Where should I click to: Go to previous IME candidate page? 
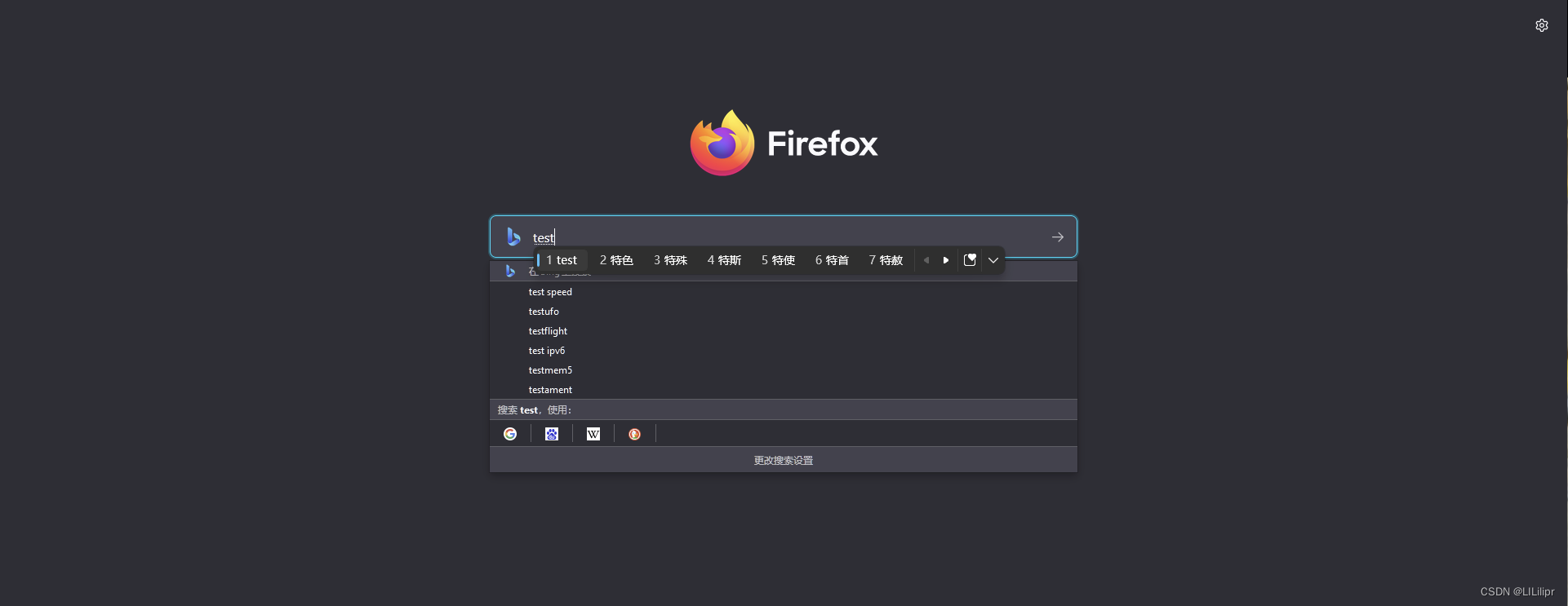(926, 260)
